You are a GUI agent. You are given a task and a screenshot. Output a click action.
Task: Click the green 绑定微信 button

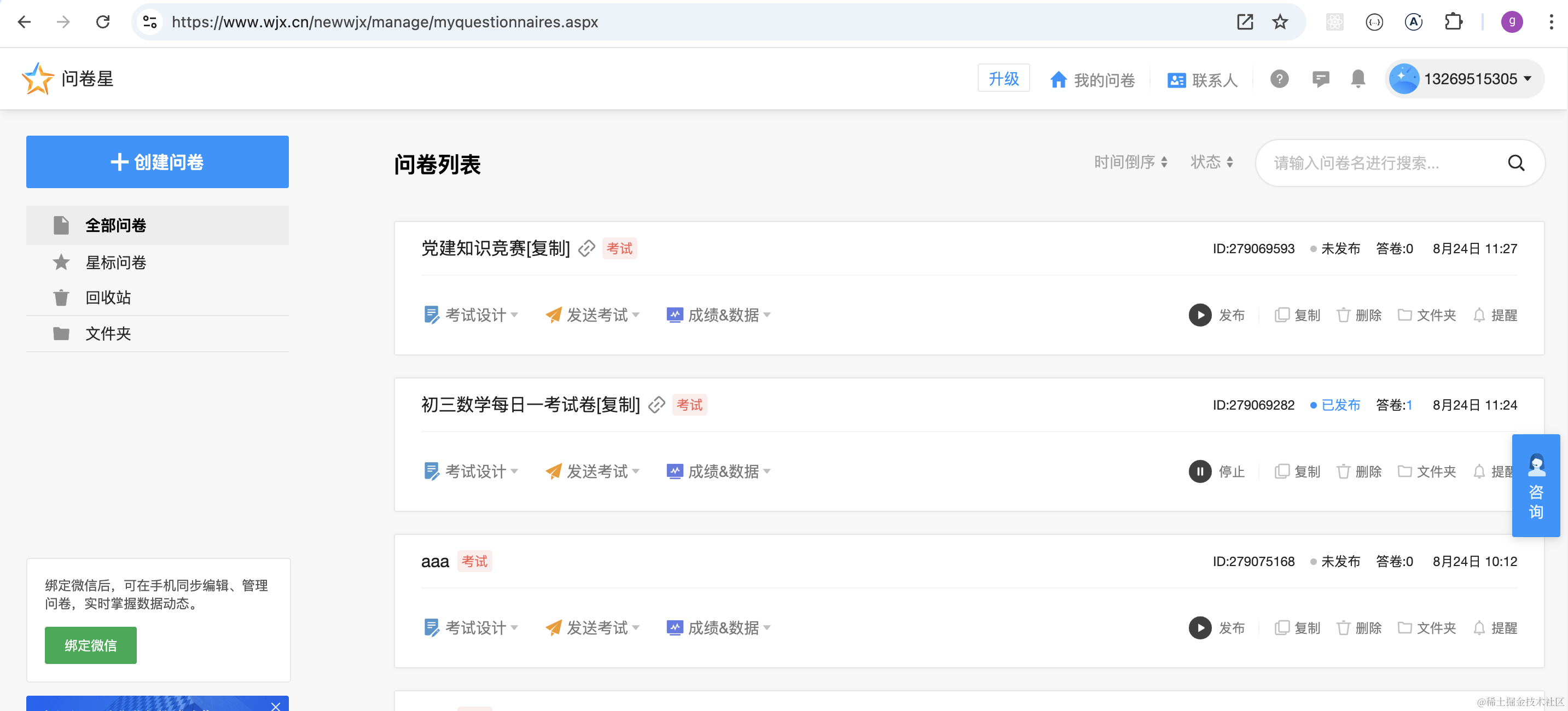(x=90, y=645)
